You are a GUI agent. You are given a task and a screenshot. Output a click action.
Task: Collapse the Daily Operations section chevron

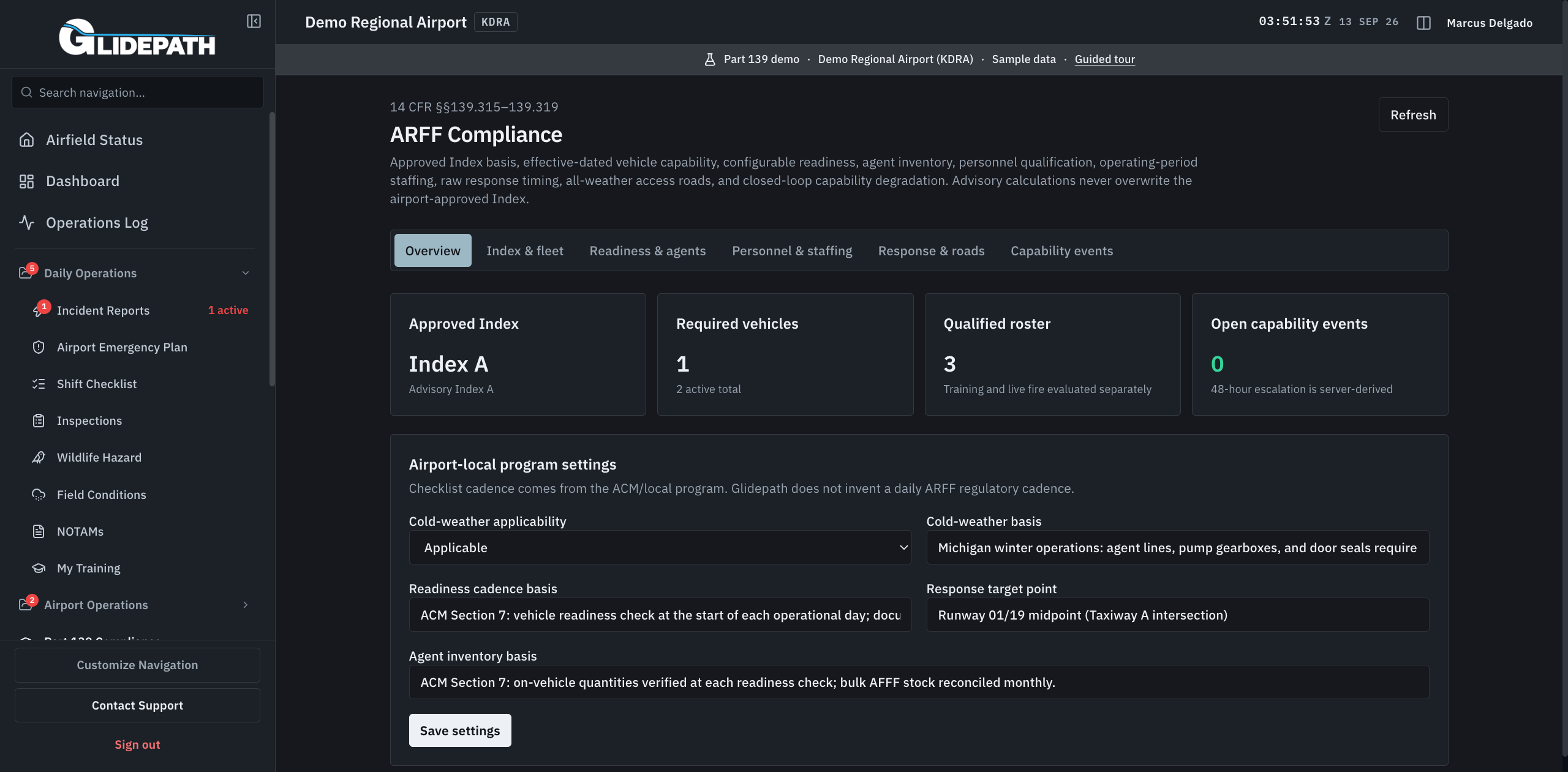[x=246, y=273]
